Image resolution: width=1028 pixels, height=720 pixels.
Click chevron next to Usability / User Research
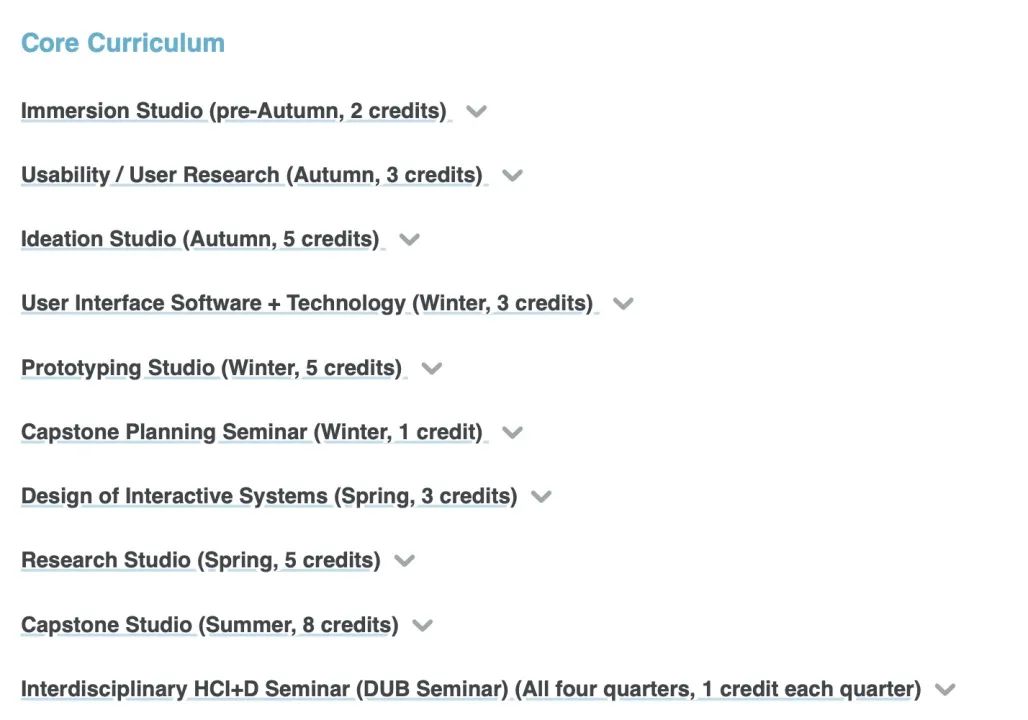click(x=512, y=176)
